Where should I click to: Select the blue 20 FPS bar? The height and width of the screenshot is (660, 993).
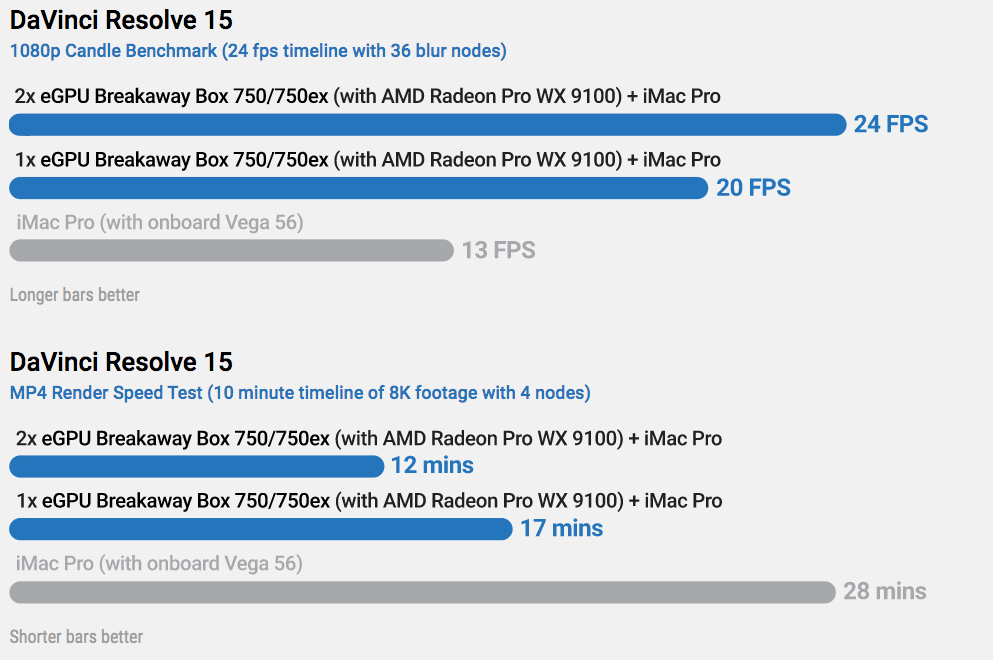358,188
